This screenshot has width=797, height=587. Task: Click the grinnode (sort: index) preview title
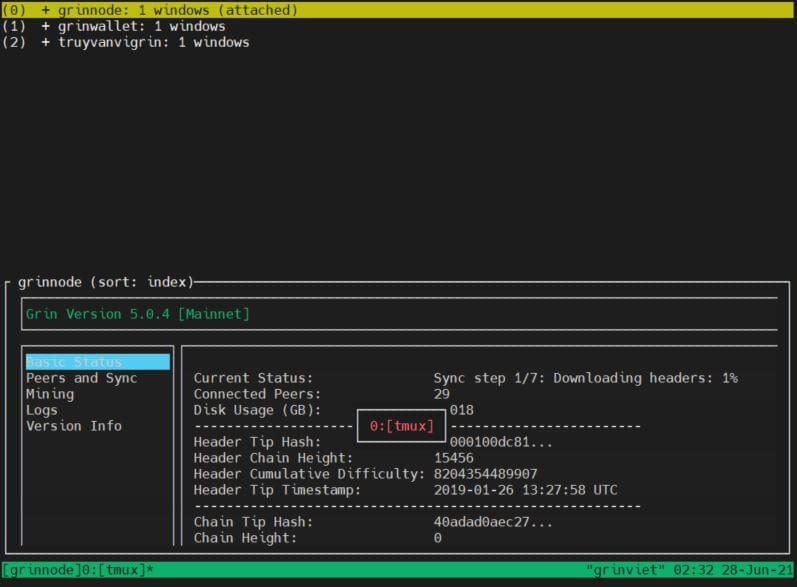tap(105, 282)
